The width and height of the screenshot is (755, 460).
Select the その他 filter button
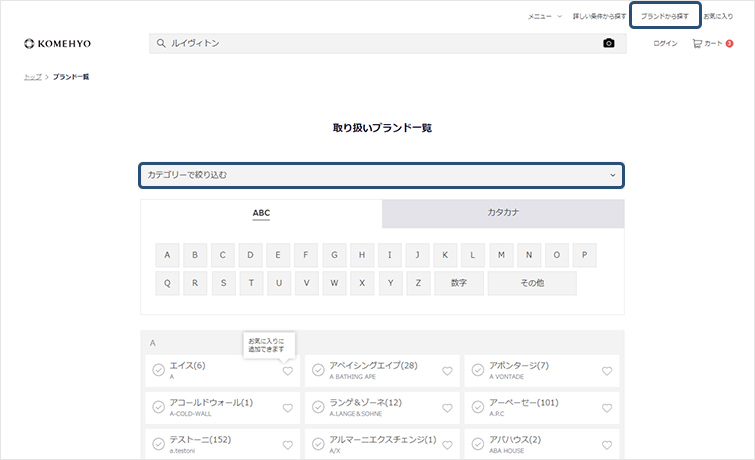[532, 283]
